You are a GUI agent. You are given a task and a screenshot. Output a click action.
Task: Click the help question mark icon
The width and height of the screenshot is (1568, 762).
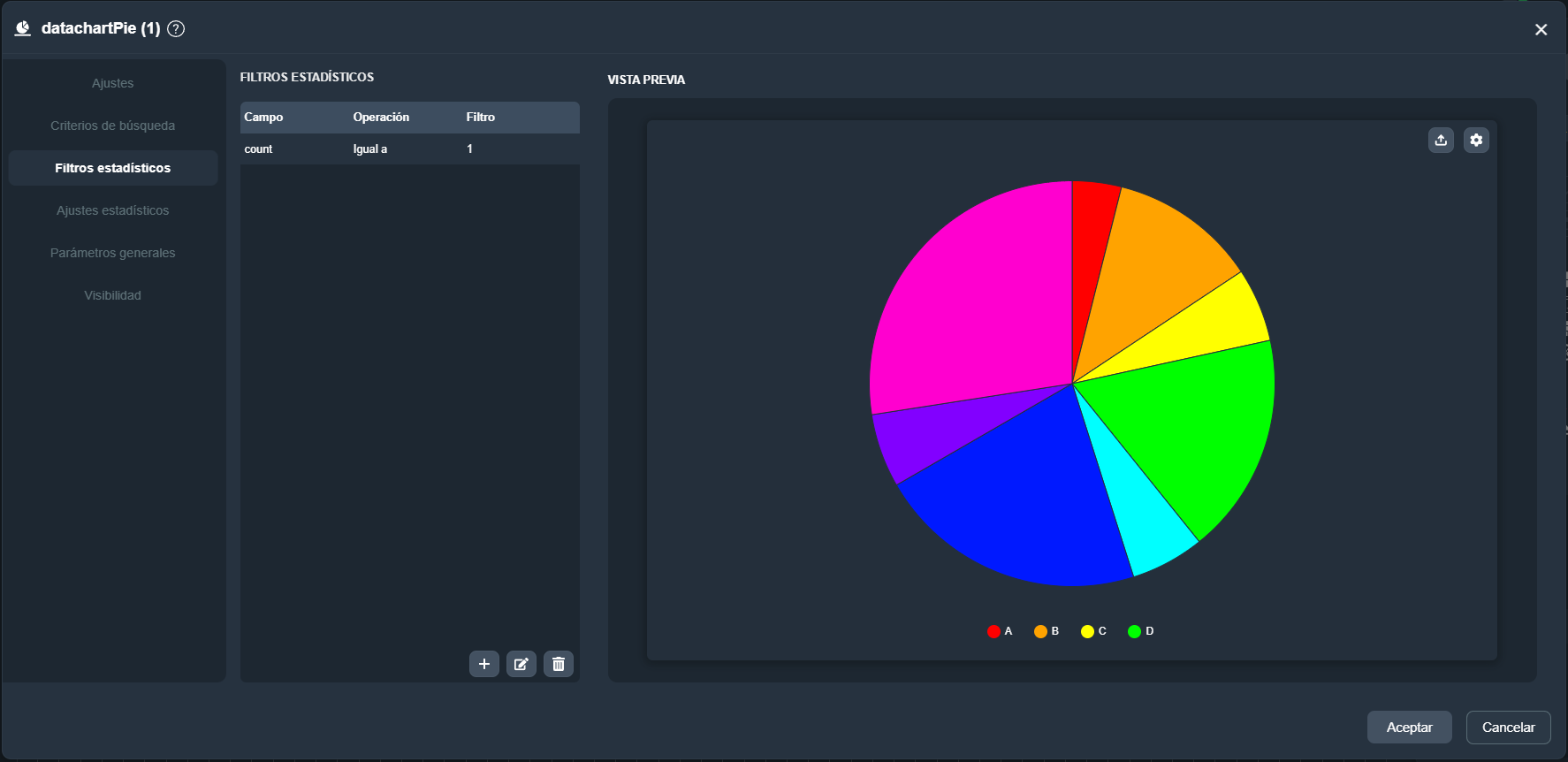tap(176, 28)
